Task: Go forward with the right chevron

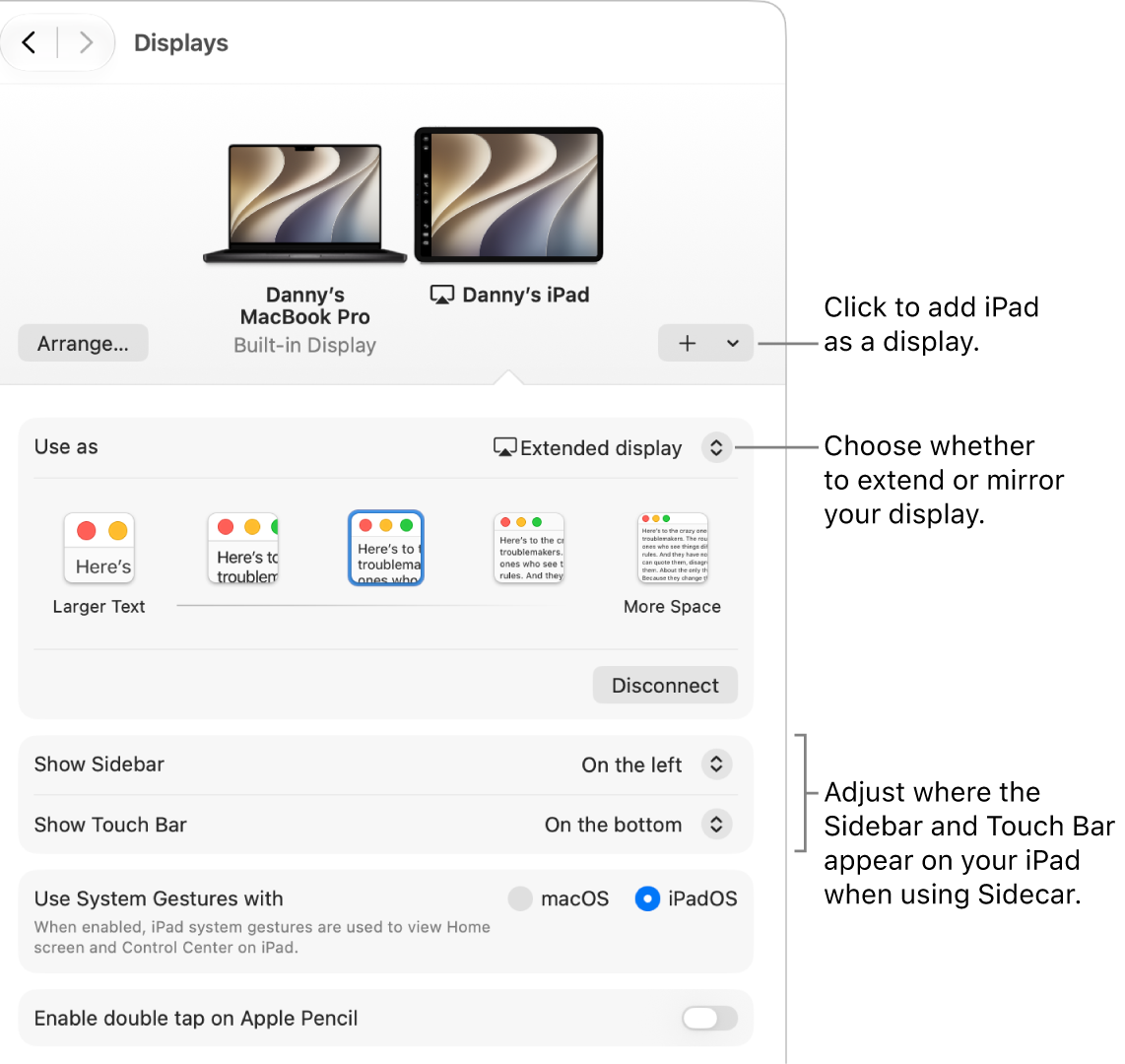Action: coord(86,42)
